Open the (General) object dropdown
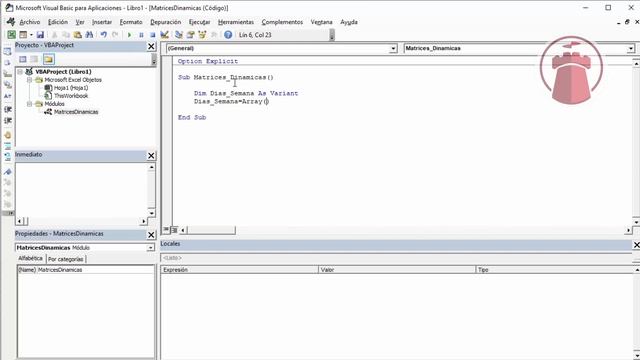The width and height of the screenshot is (640, 360). [x=393, y=49]
